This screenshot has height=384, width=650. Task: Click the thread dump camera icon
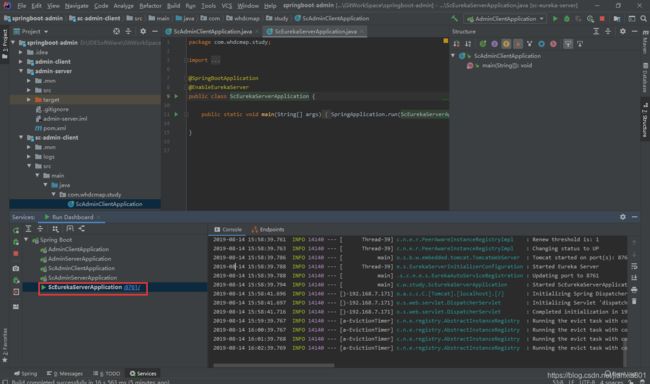[16, 268]
